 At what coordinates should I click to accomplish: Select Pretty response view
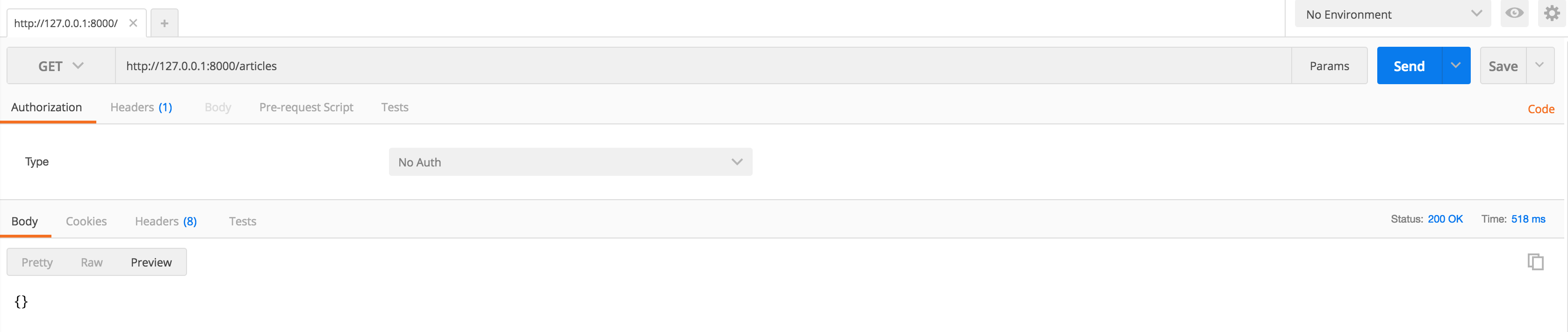tap(37, 262)
